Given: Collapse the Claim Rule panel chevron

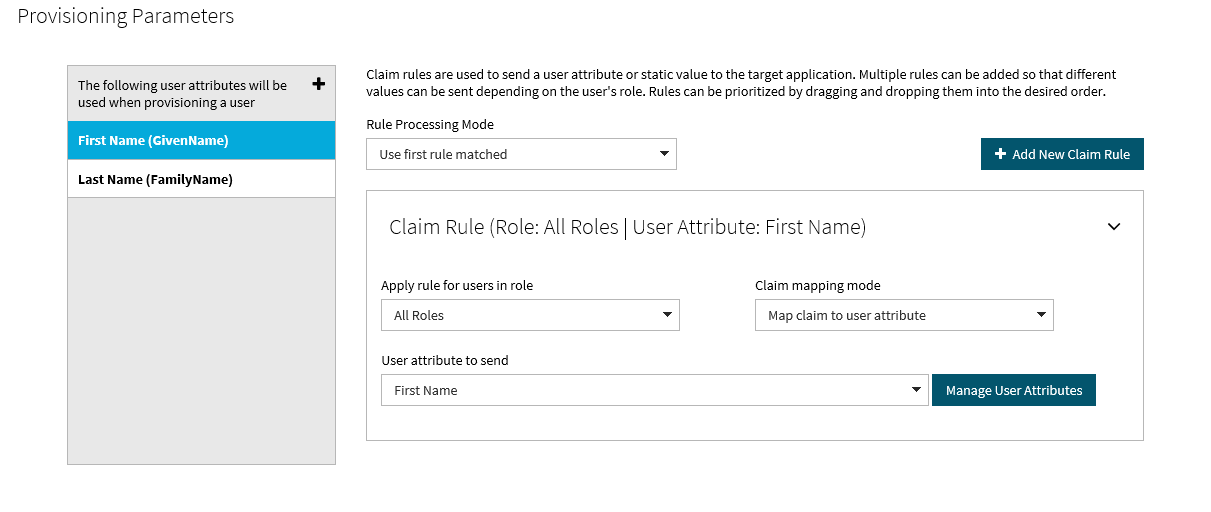Looking at the screenshot, I should click(x=1114, y=227).
